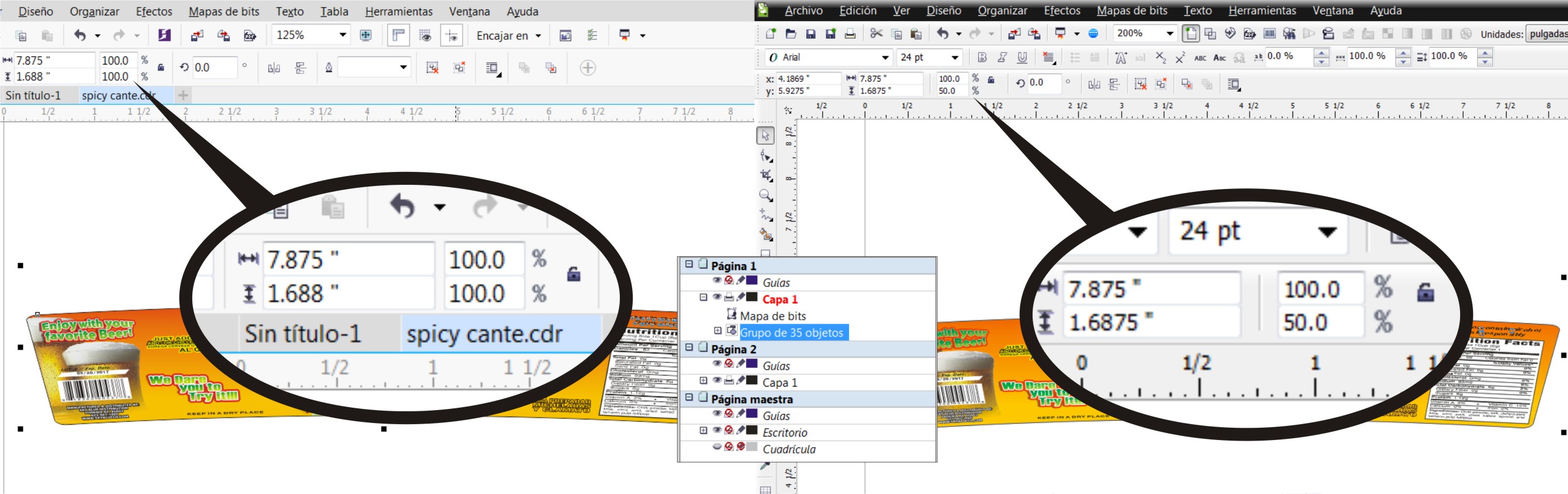Click the Save icon in right window toolbar
1568x494 pixels.
(x=810, y=33)
